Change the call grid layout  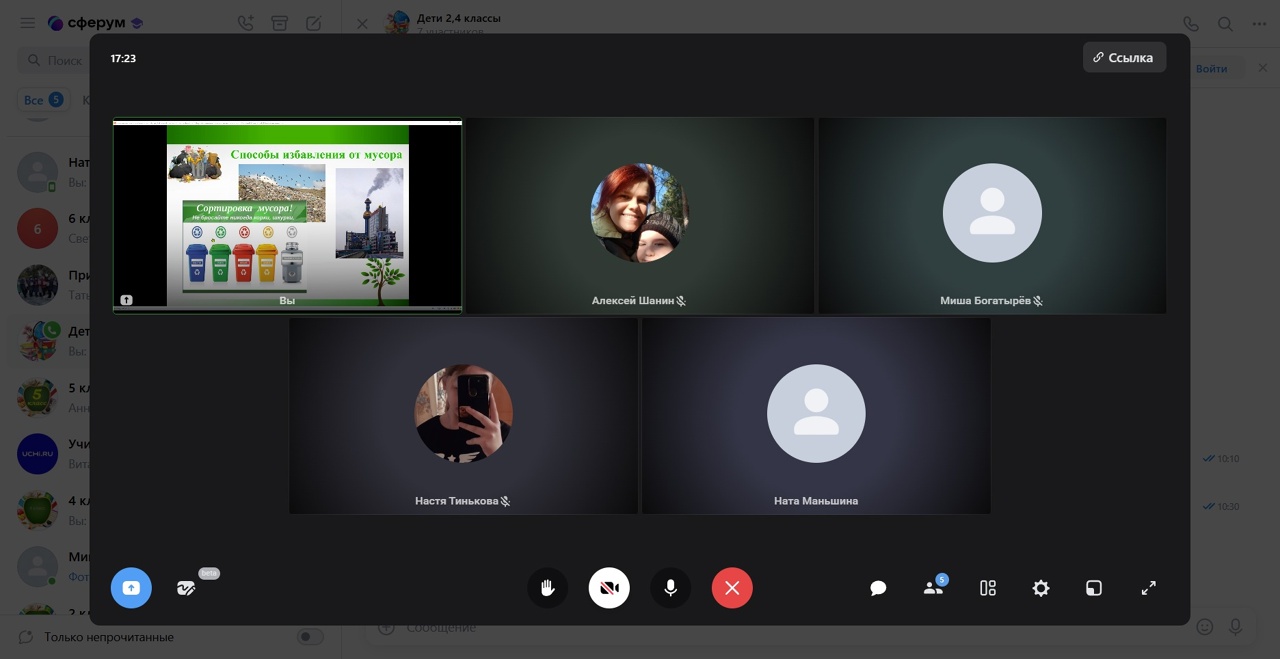pyautogui.click(x=988, y=588)
